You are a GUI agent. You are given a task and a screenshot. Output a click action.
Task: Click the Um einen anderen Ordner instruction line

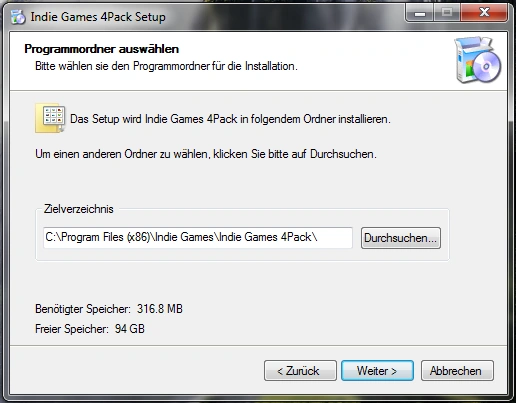(206, 154)
